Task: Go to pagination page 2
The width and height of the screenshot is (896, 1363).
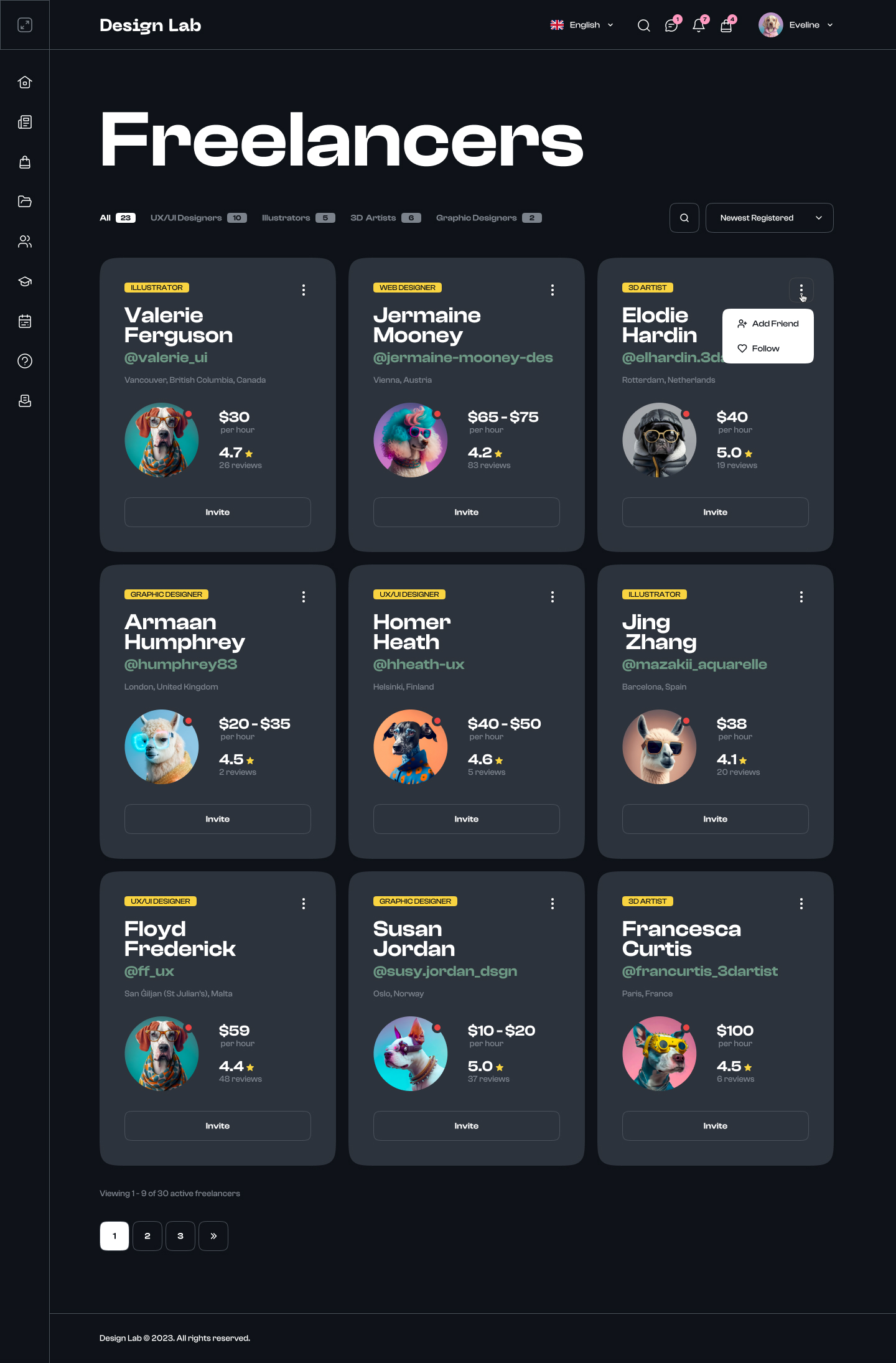Action: tap(147, 1236)
